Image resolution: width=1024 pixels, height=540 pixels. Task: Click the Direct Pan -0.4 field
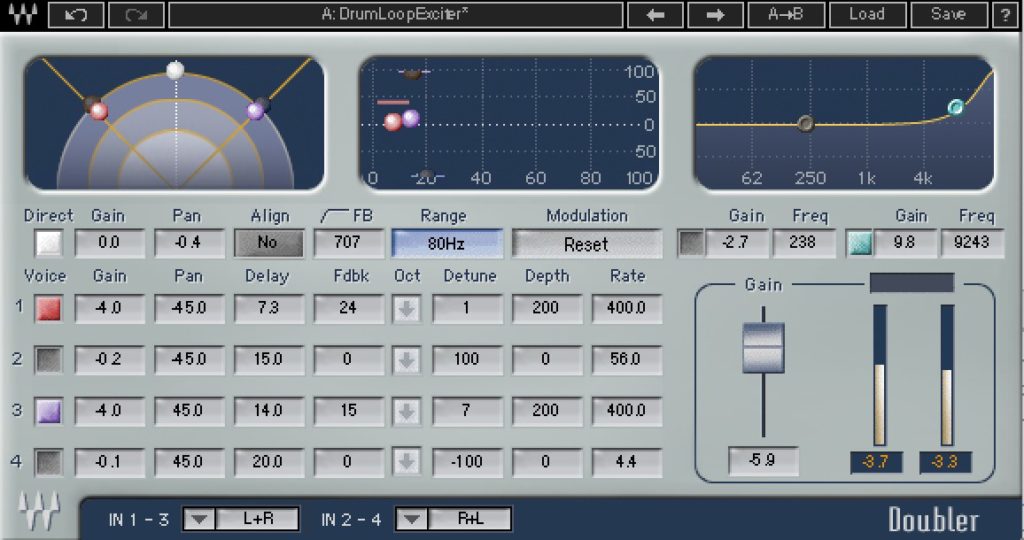point(189,243)
